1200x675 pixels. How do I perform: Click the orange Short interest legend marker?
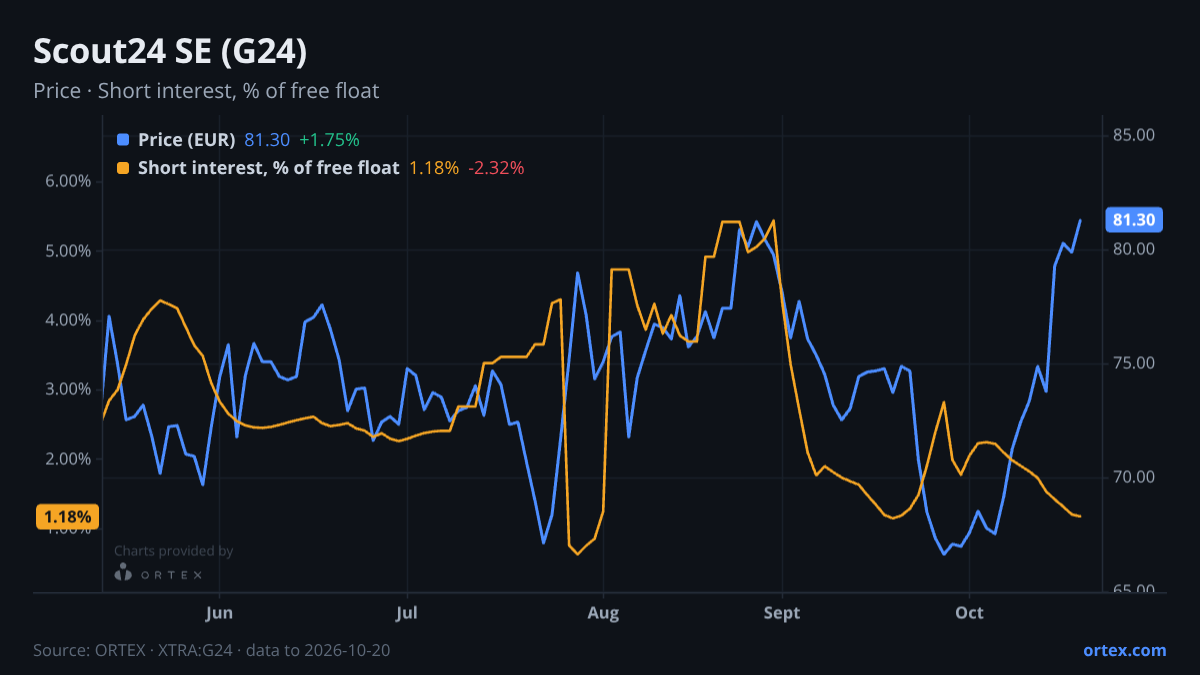tap(123, 168)
